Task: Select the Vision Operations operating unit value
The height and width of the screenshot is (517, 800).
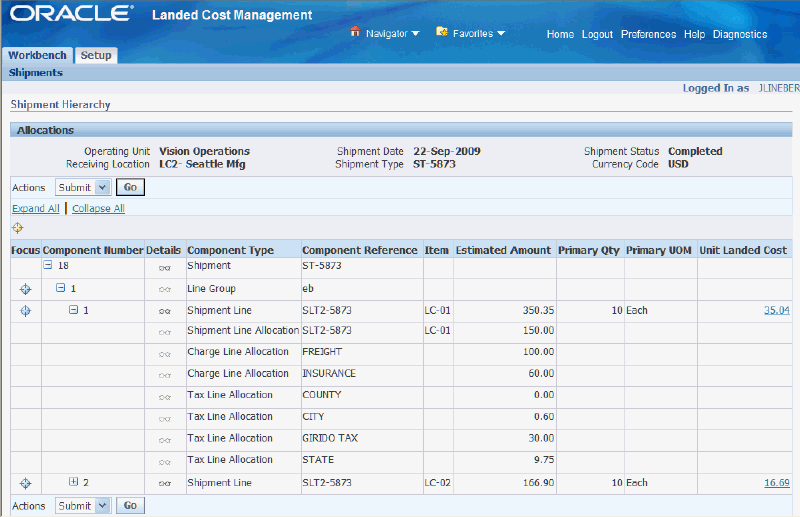Action: click(x=205, y=151)
